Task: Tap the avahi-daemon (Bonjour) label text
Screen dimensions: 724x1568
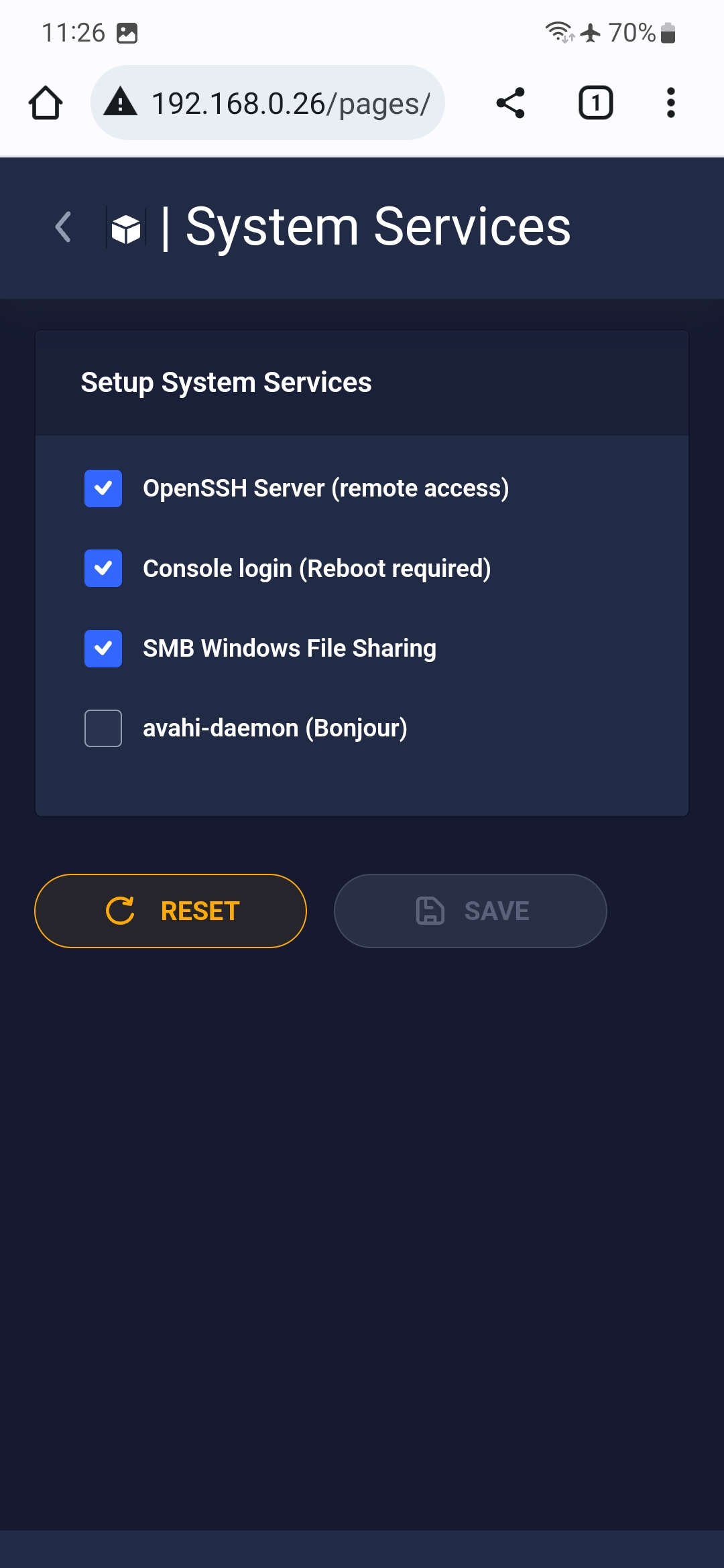Action: click(275, 728)
